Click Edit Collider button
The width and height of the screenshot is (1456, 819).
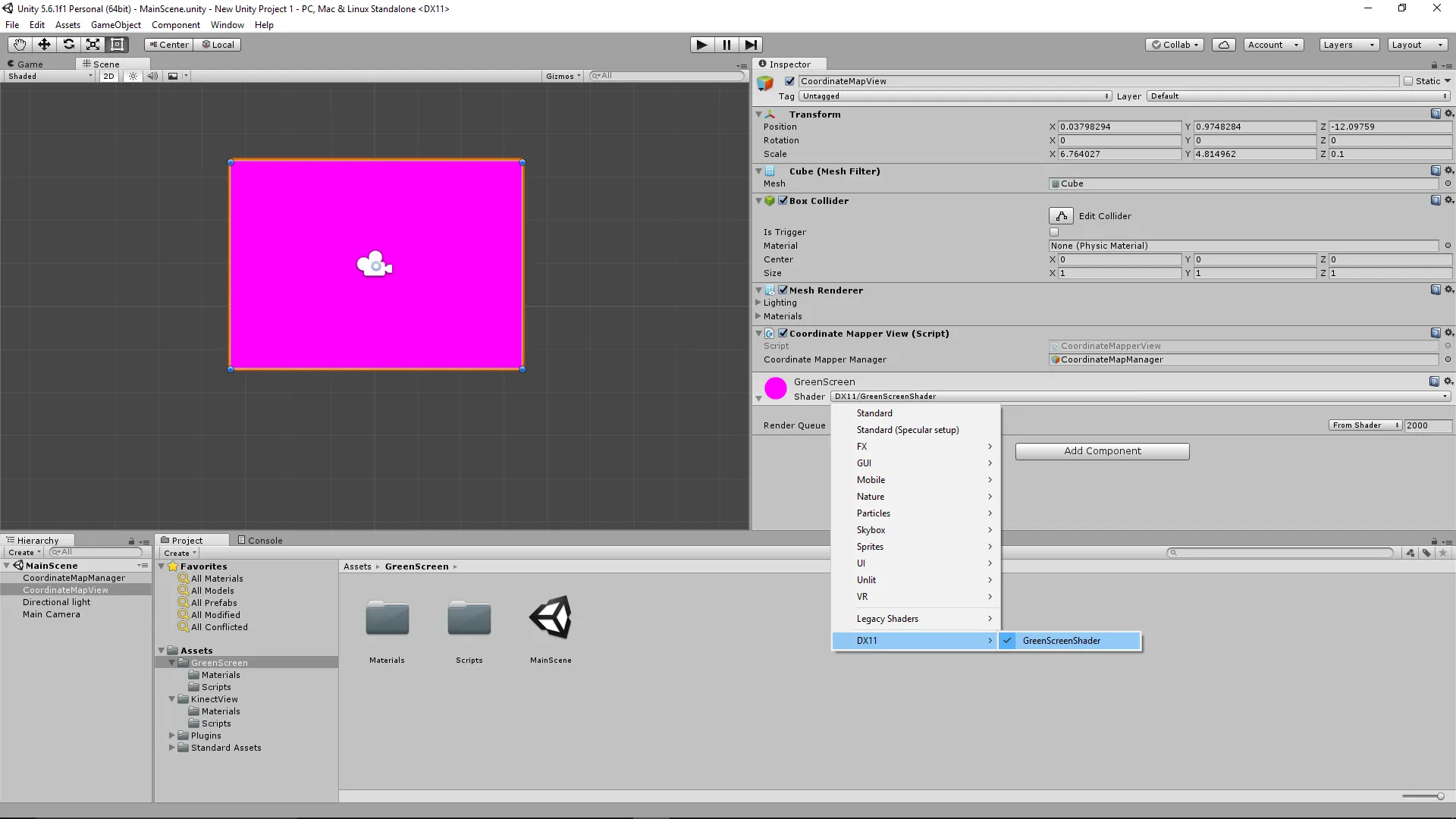click(x=1061, y=216)
